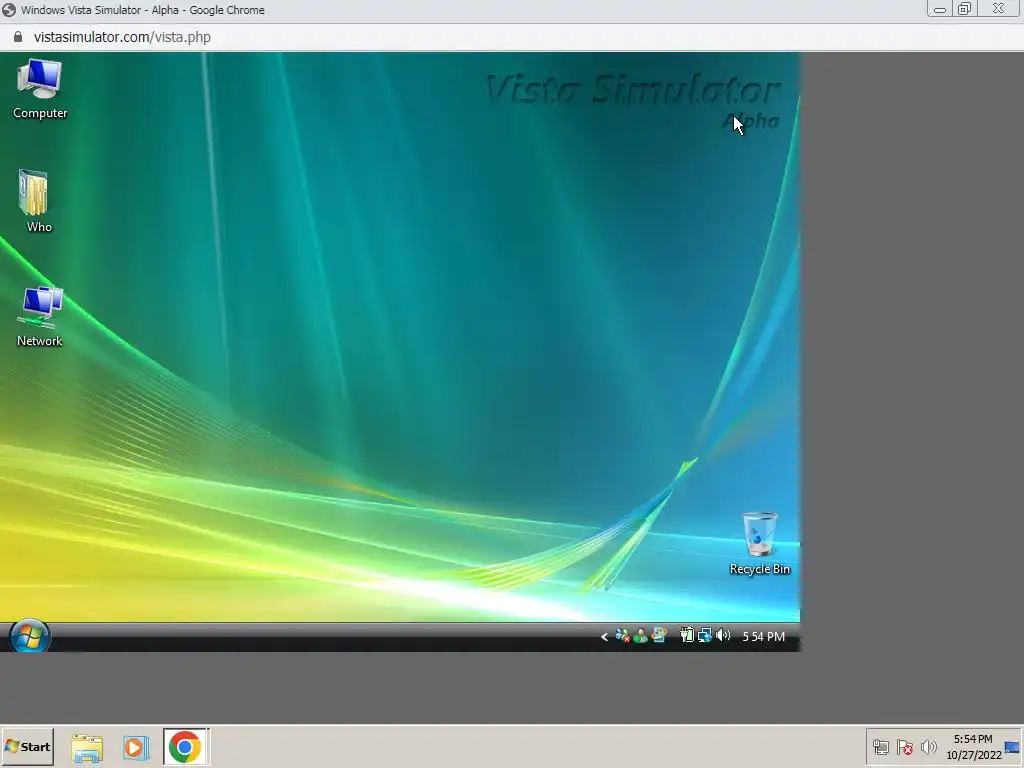
Task: Open the host taskbar Media Player icon
Action: (x=136, y=747)
